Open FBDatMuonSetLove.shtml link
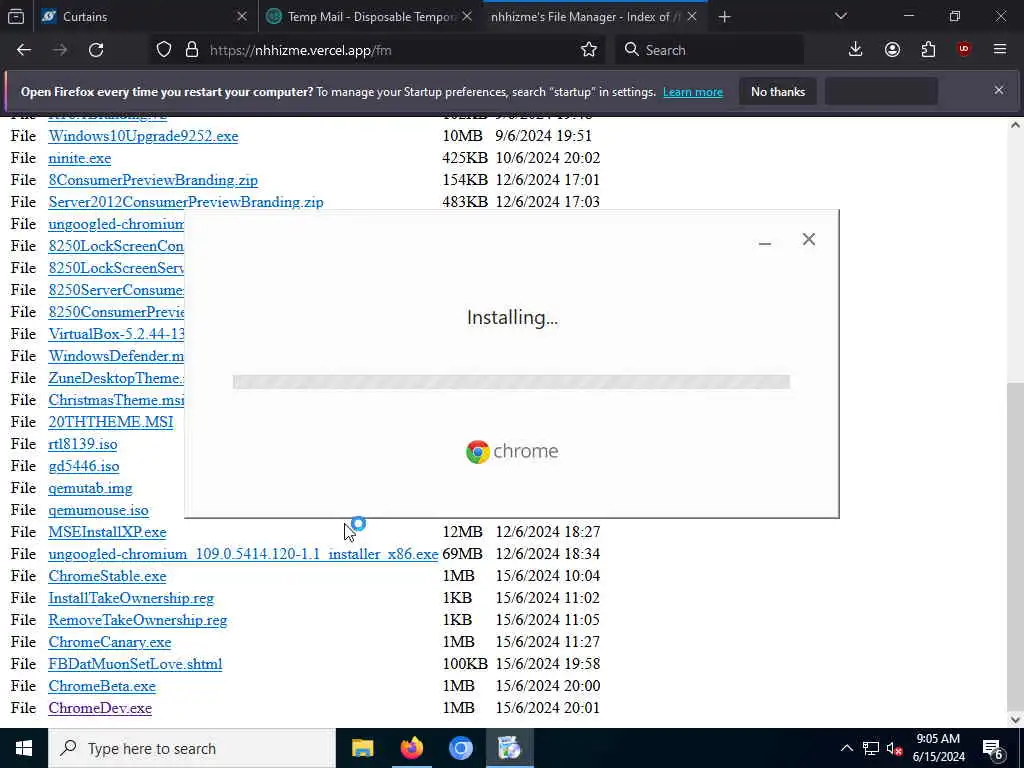This screenshot has height=768, width=1024. tap(135, 664)
